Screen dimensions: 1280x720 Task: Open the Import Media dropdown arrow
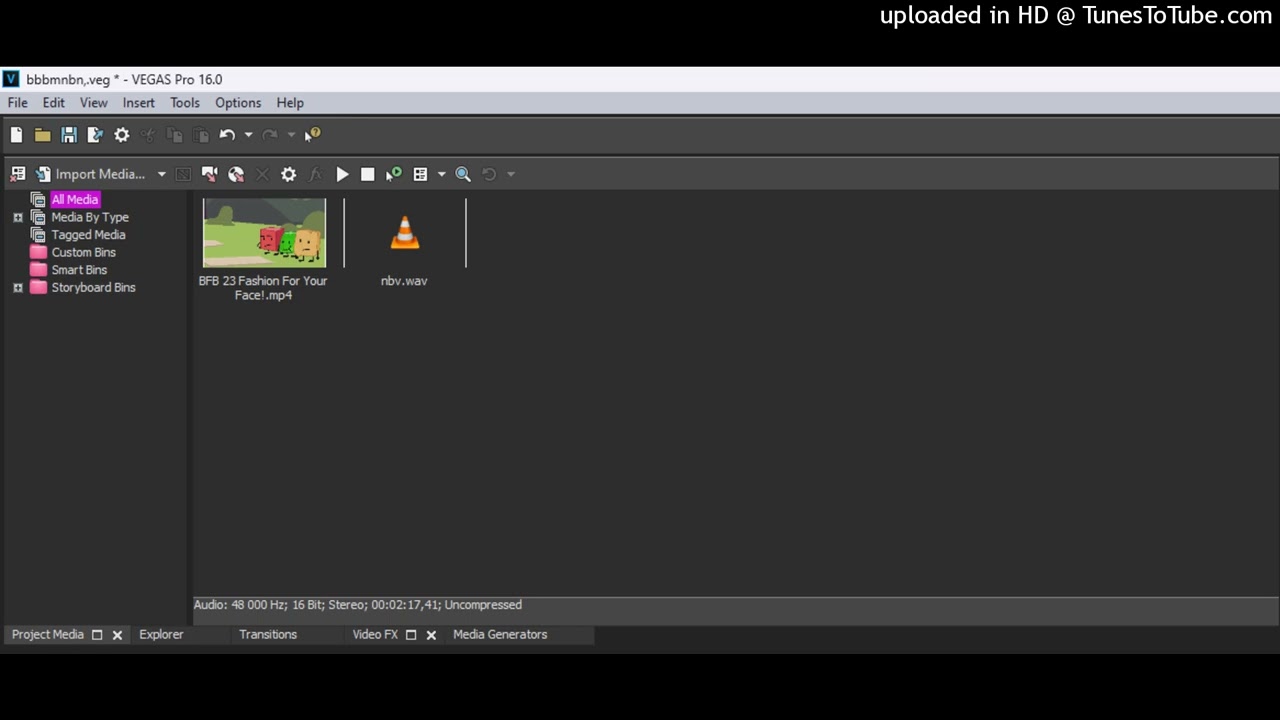click(x=161, y=174)
